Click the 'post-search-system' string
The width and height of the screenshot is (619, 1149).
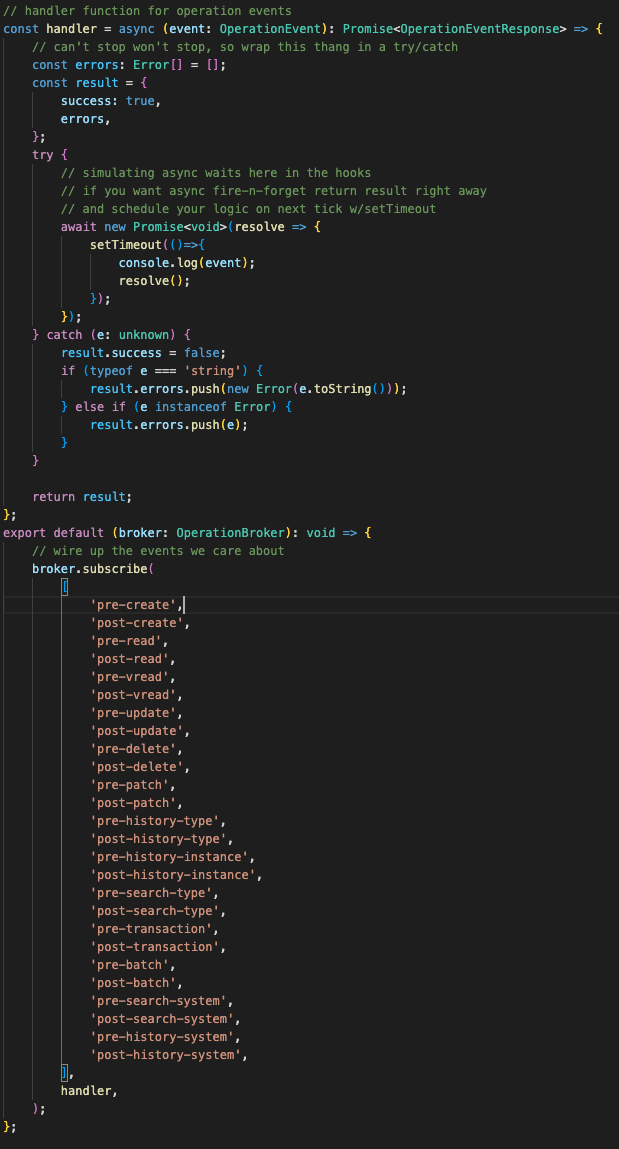coord(162,1019)
